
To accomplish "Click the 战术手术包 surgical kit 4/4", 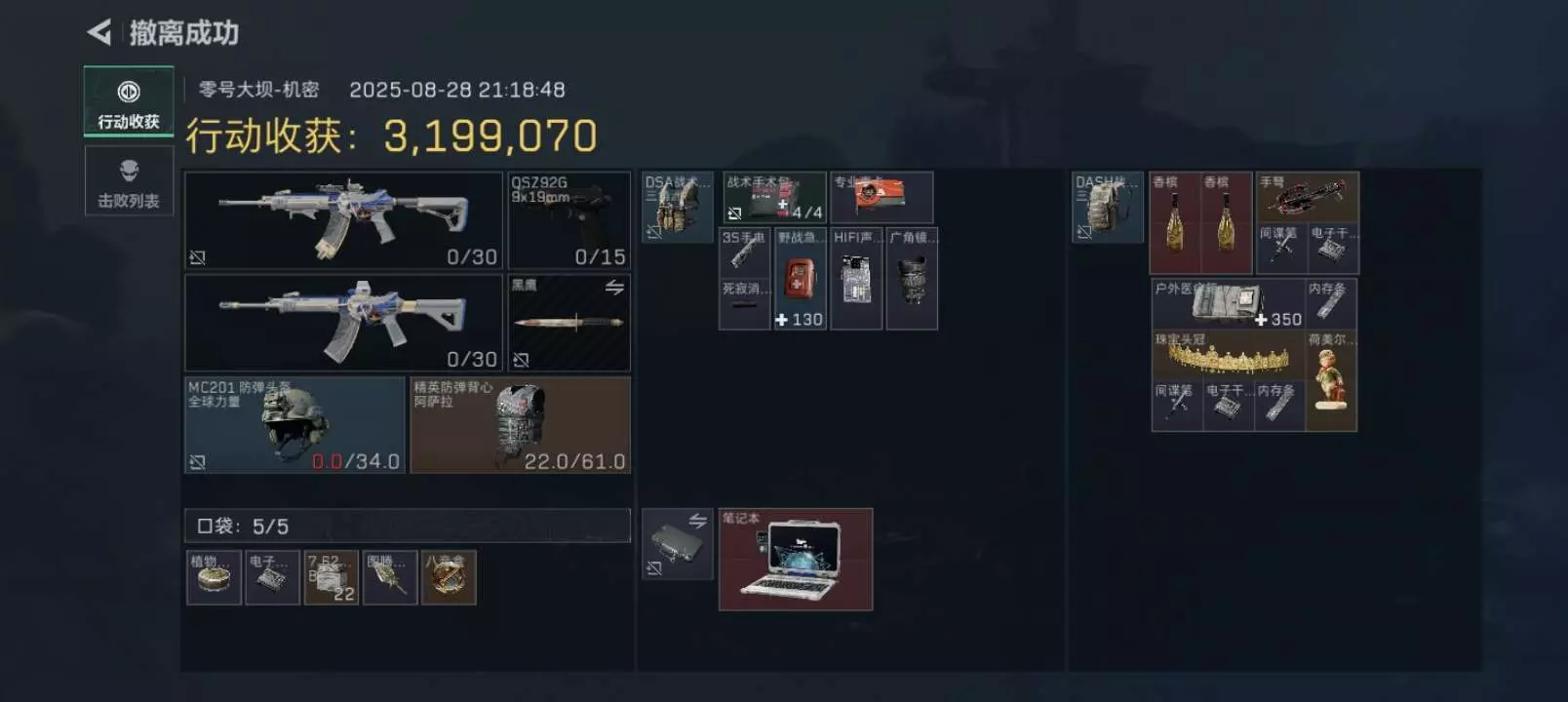I will [x=774, y=198].
